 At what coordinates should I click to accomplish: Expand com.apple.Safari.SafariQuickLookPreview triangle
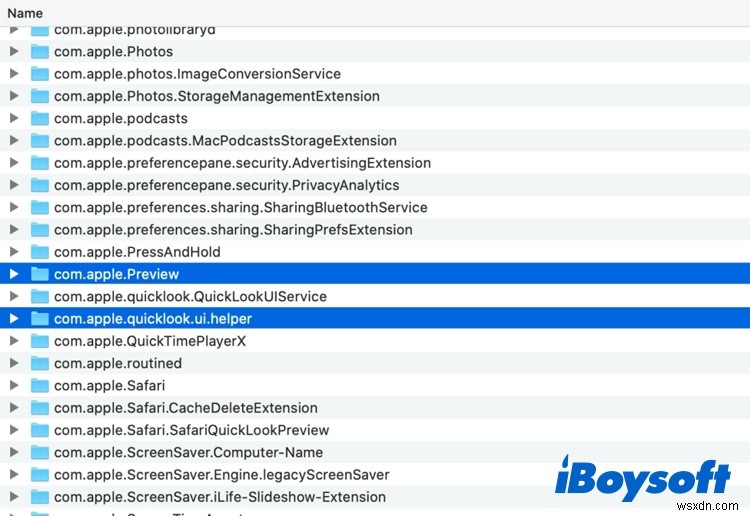14,429
